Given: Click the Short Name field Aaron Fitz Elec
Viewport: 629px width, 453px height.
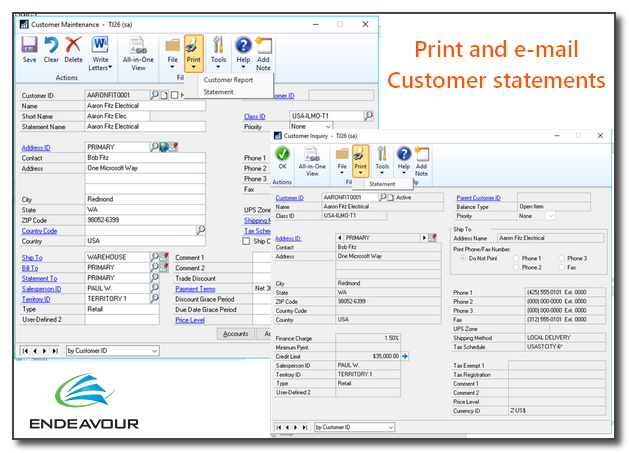Looking at the screenshot, I should (117, 116).
